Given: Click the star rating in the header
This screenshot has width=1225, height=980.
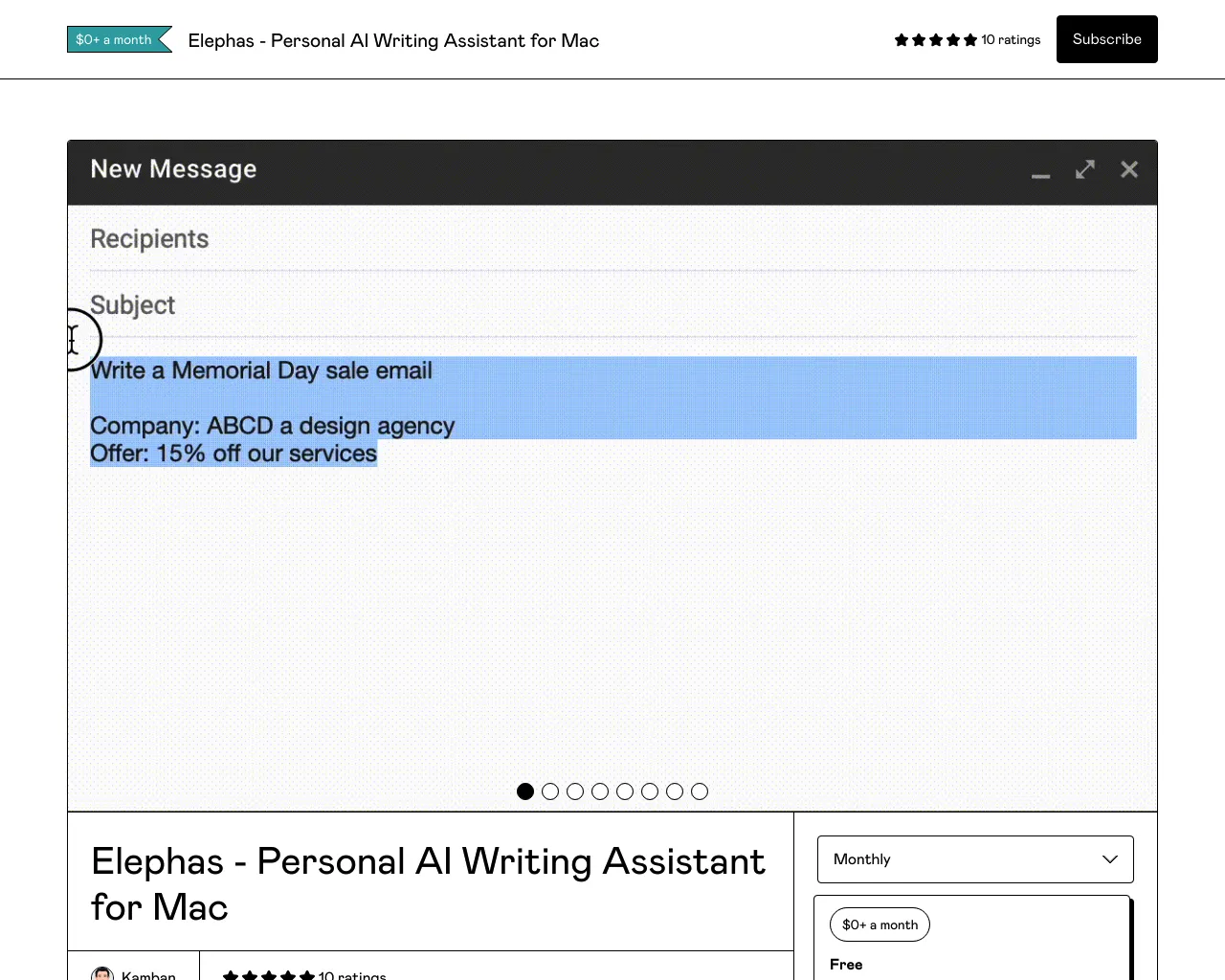Looking at the screenshot, I should [936, 40].
